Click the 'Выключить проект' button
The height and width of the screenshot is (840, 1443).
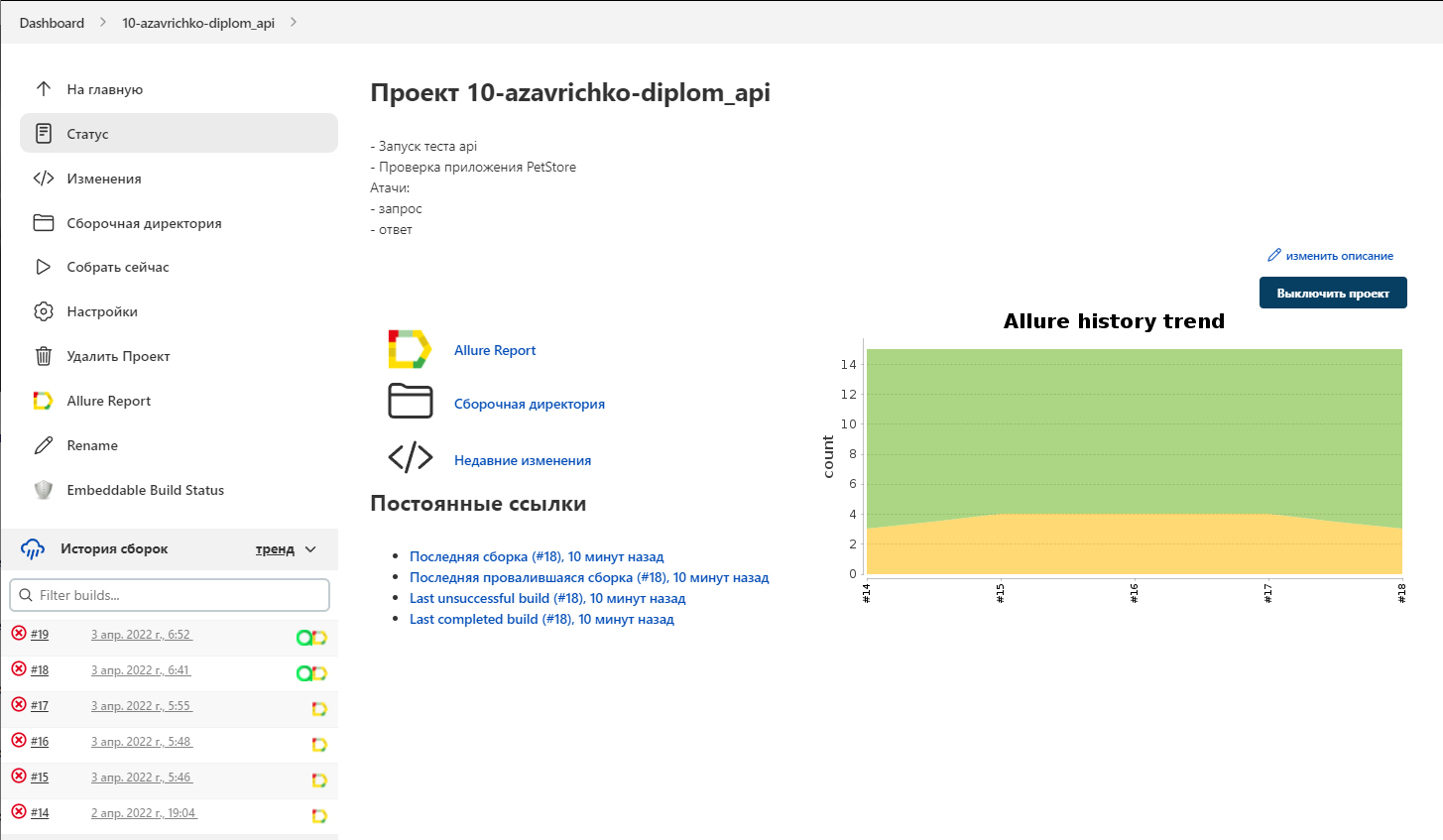tap(1333, 293)
